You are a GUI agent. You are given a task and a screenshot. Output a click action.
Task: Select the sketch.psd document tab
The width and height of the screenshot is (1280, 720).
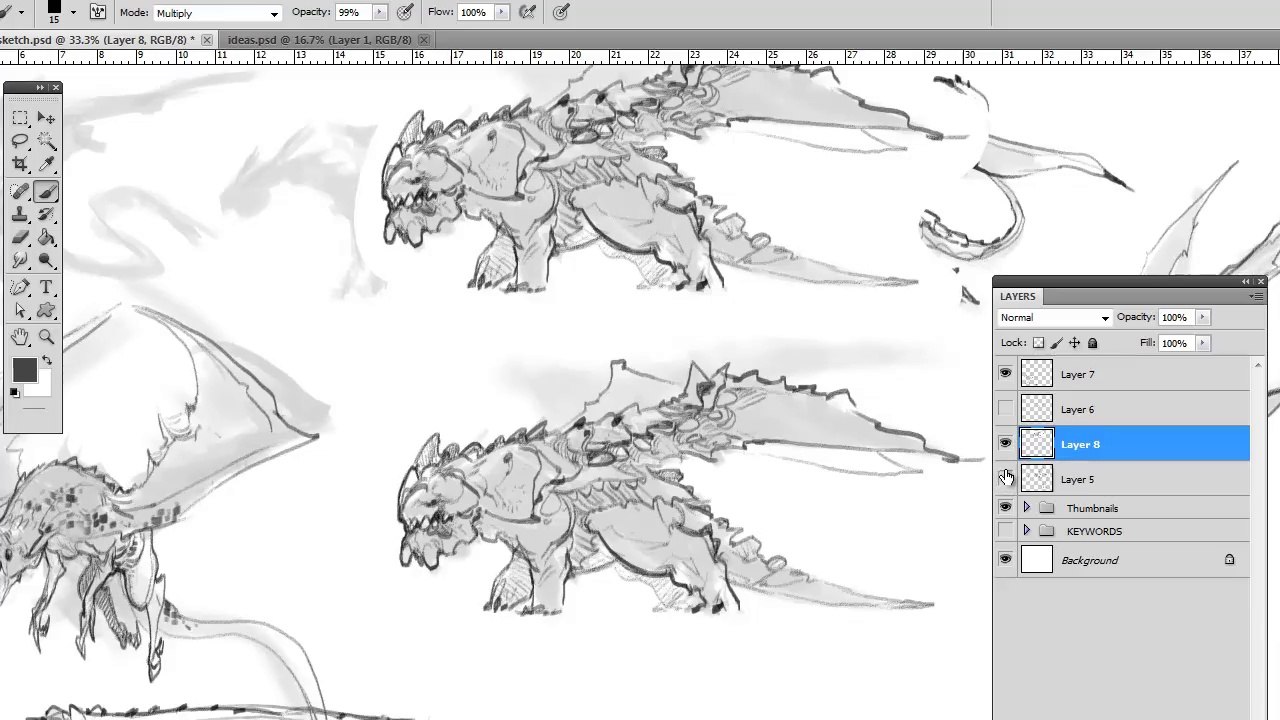[x=97, y=40]
